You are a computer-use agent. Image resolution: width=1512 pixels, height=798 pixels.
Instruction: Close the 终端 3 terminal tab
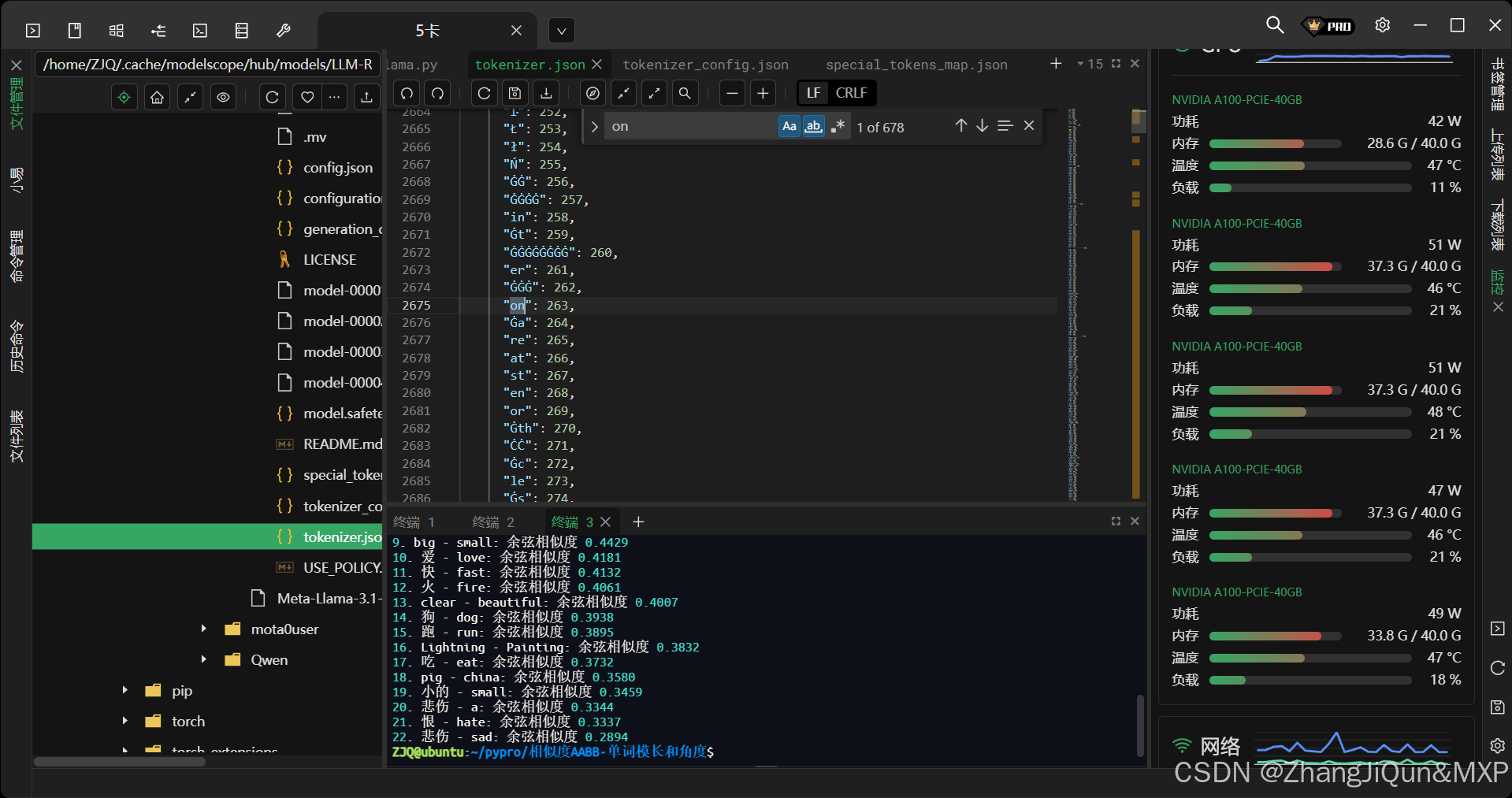click(605, 522)
